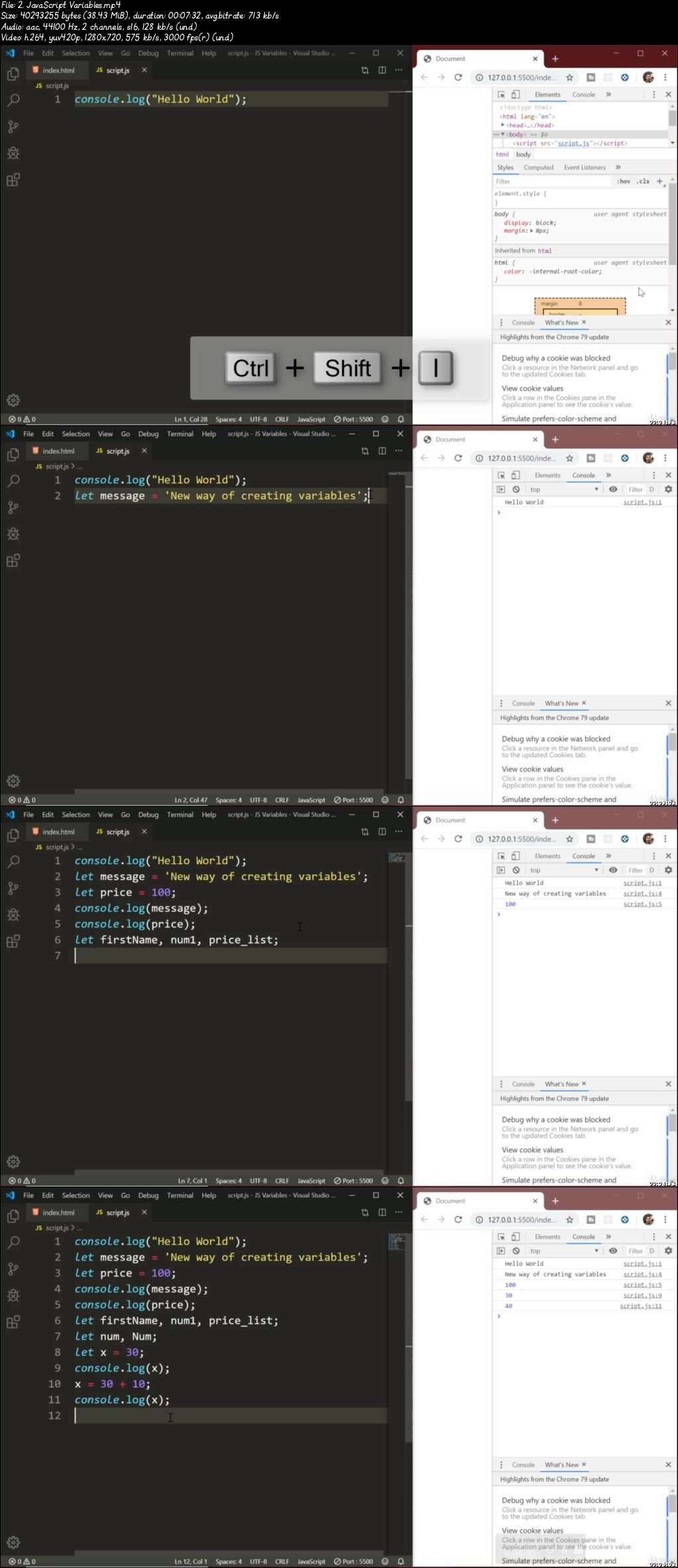Click Filter field in Styles pane
Screen dimensions: 678x1568
[552, 181]
